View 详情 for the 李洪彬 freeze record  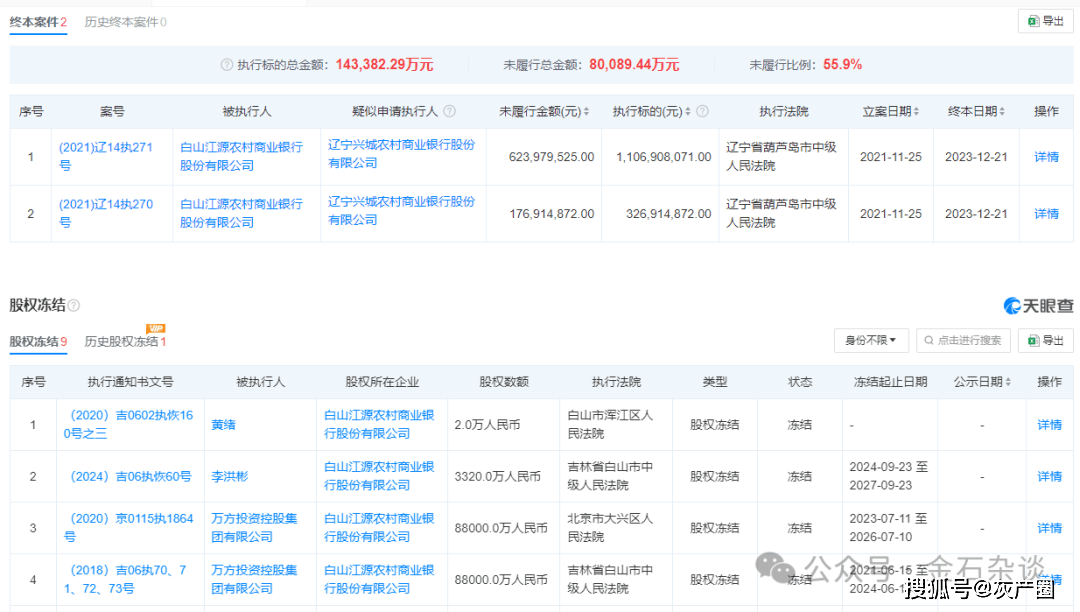[1050, 476]
